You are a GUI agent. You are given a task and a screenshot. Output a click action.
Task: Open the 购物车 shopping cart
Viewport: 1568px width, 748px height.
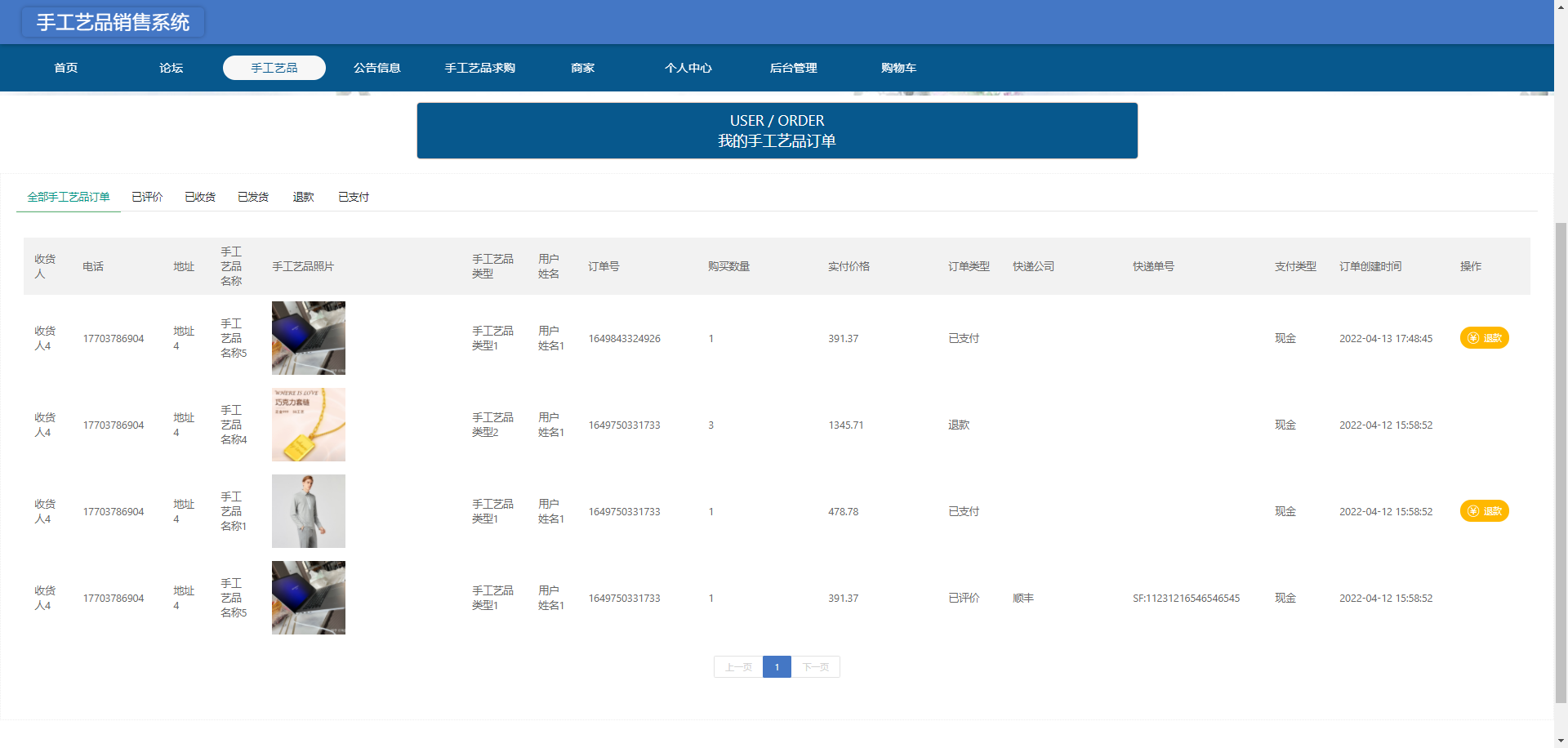[x=898, y=68]
